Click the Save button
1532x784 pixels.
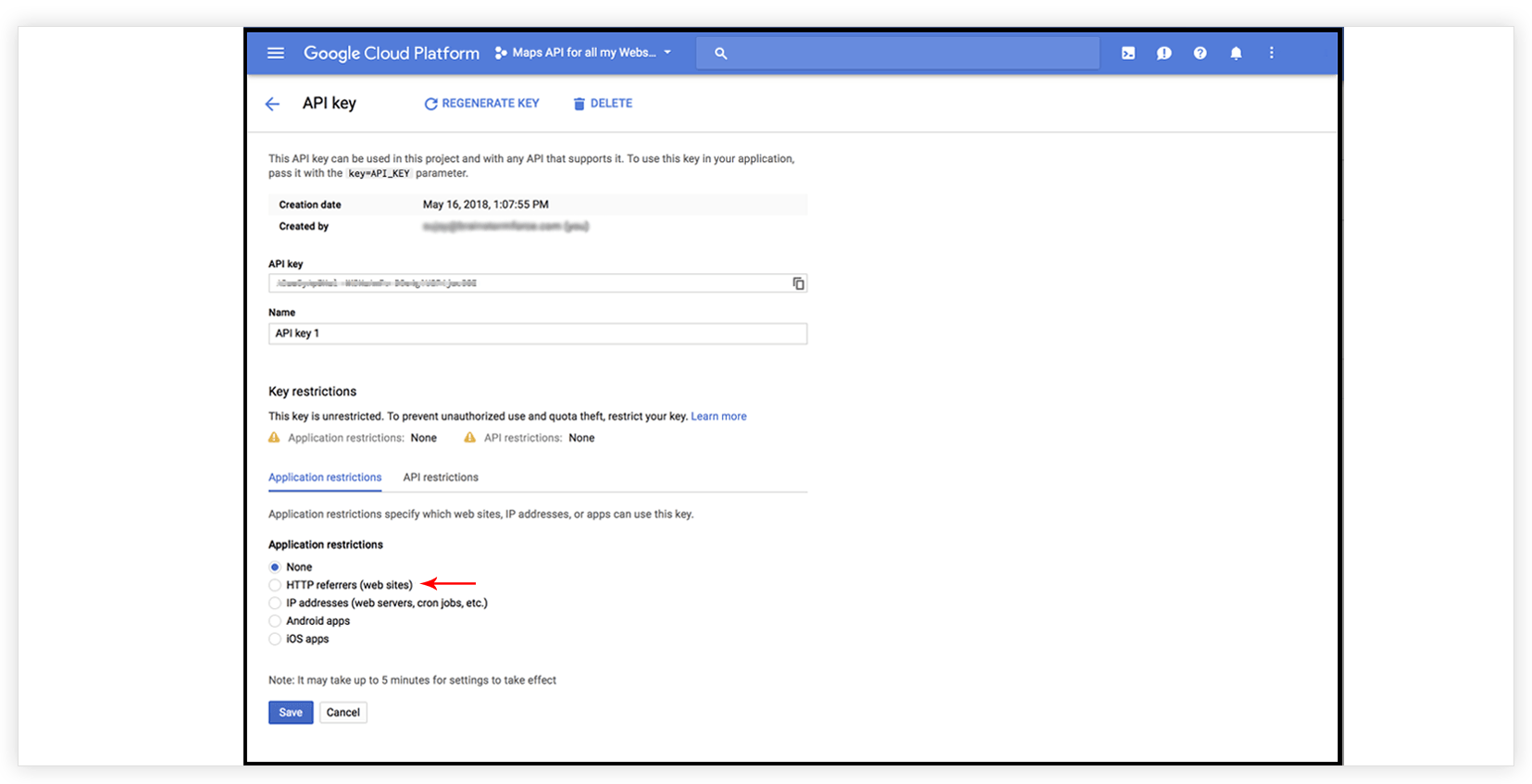pos(291,713)
